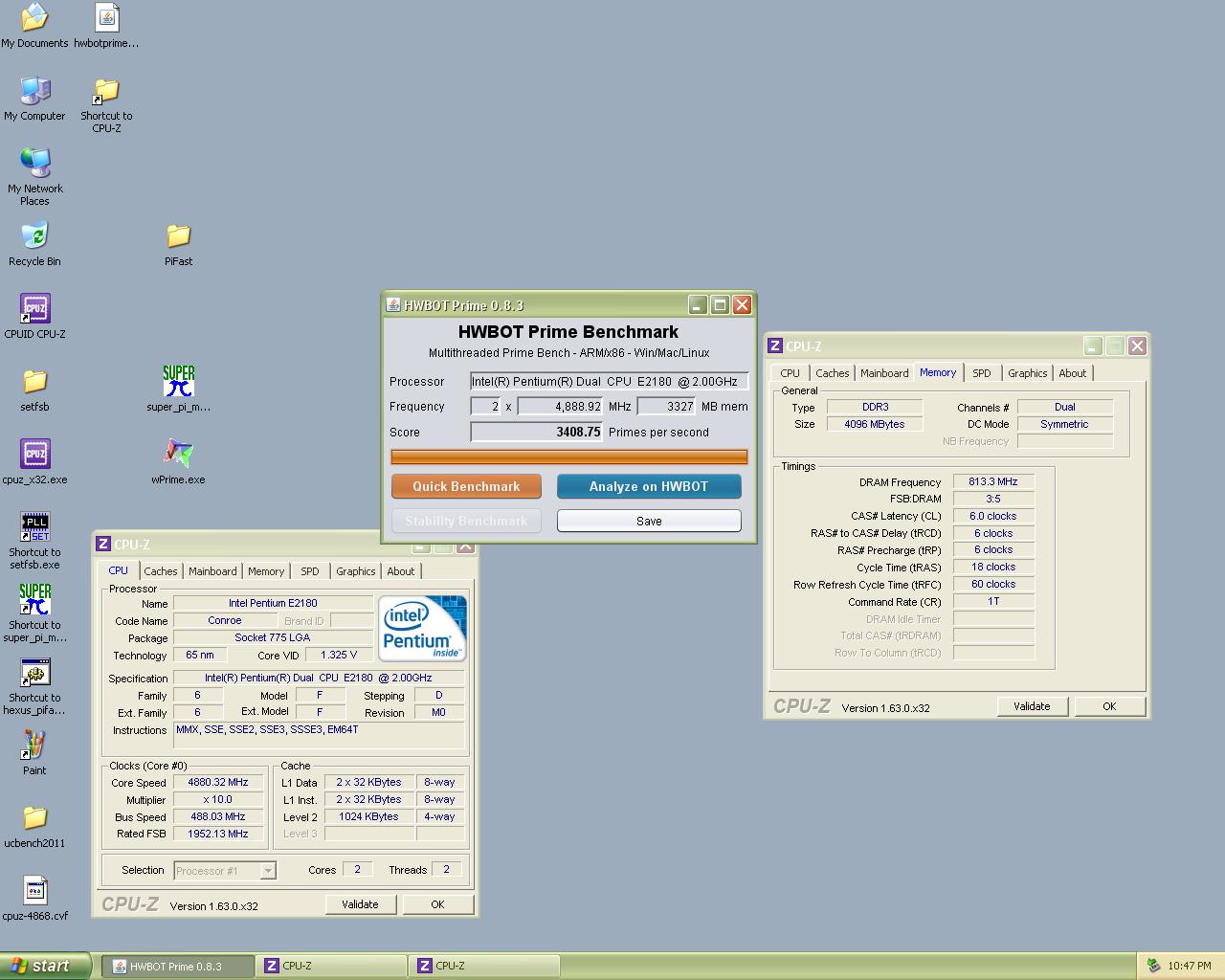
Task: Select Mainboard tab in CPU-Z Memory window
Action: (x=884, y=373)
